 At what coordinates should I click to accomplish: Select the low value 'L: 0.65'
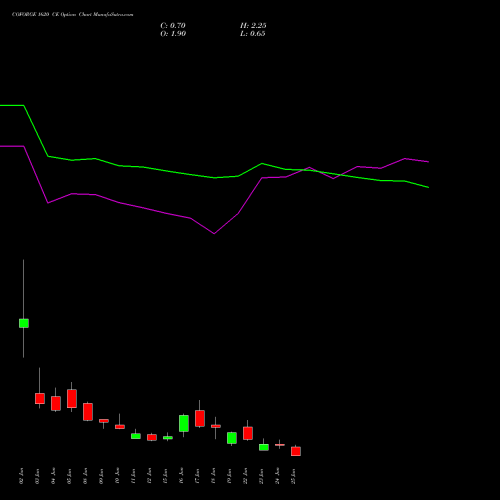click(253, 34)
